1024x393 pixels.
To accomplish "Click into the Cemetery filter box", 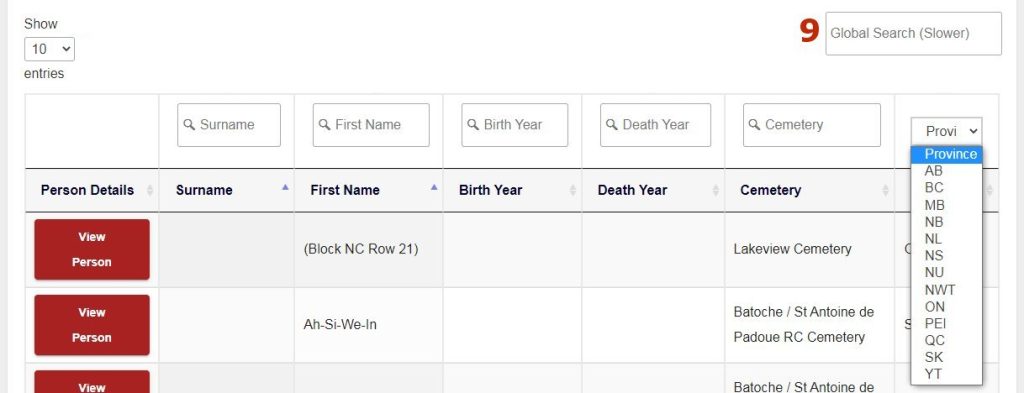I will [x=811, y=125].
